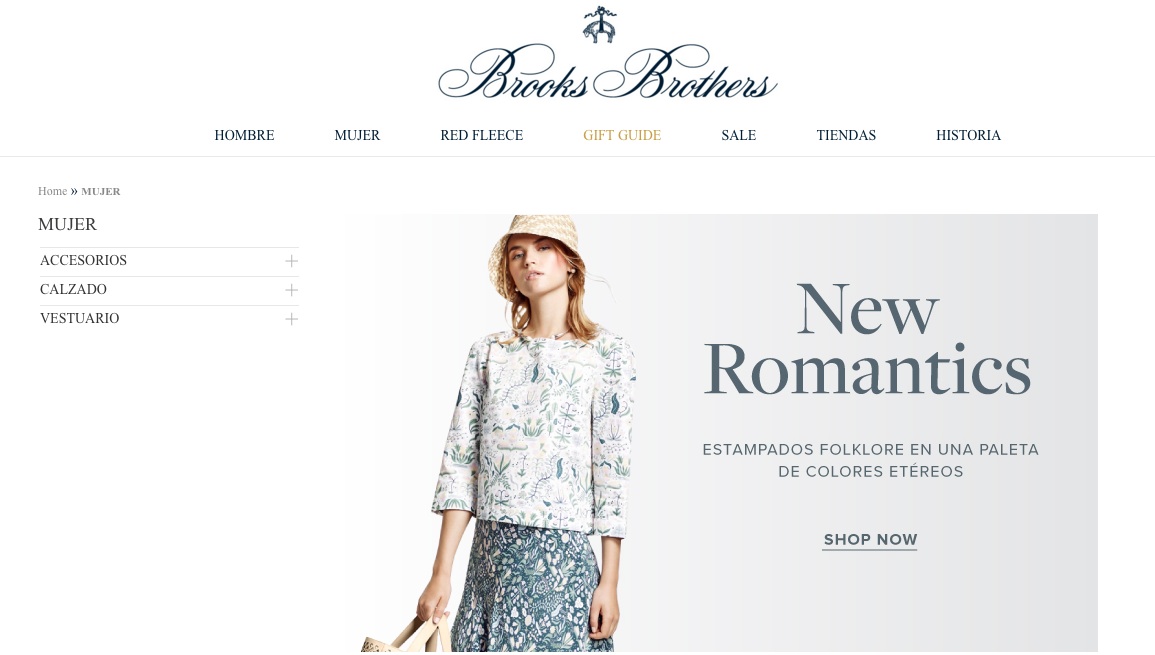Click the New Romantics banner headline
The width and height of the screenshot is (1155, 655).
[x=868, y=340]
